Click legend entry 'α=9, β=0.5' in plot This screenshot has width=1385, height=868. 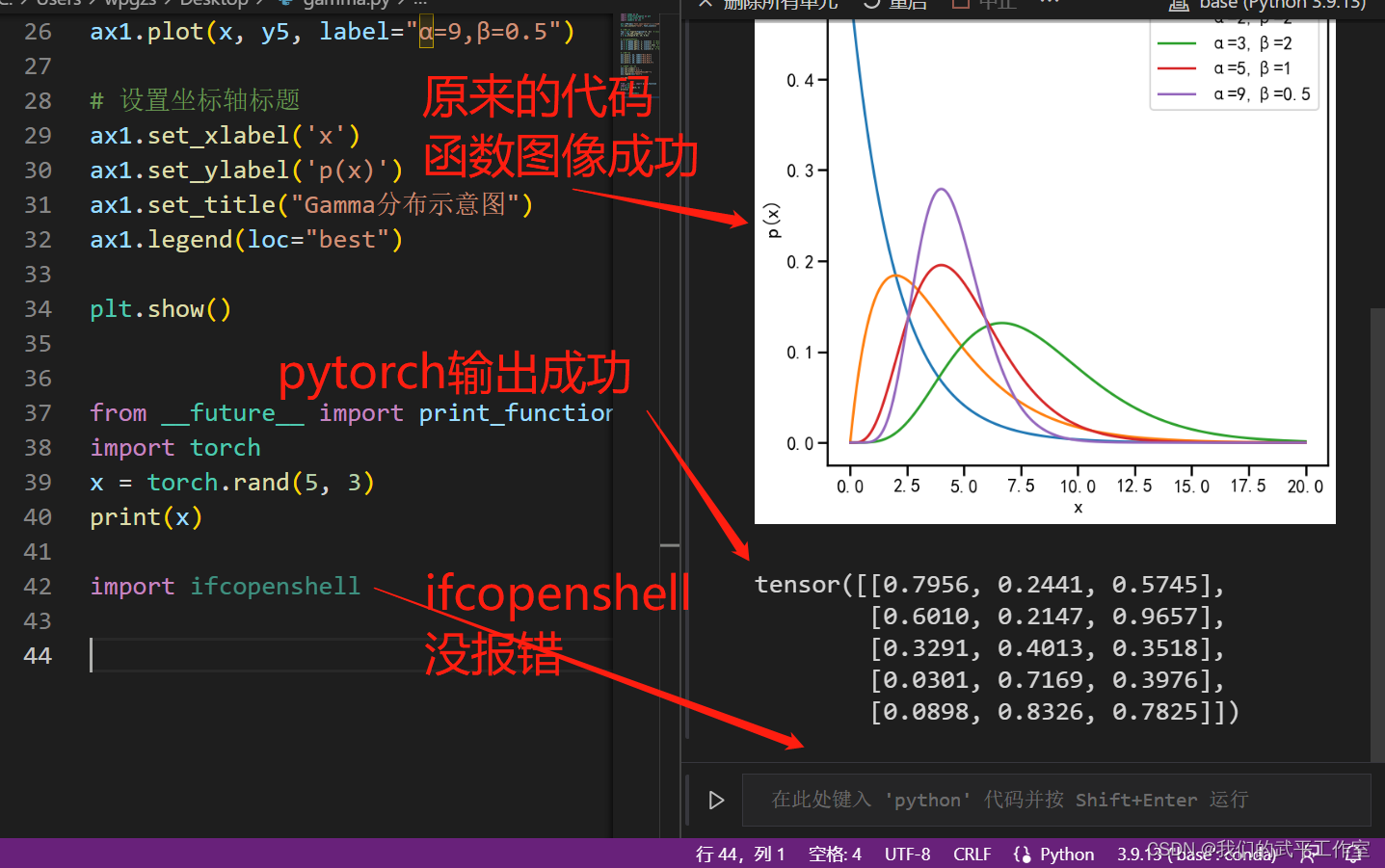(1235, 94)
